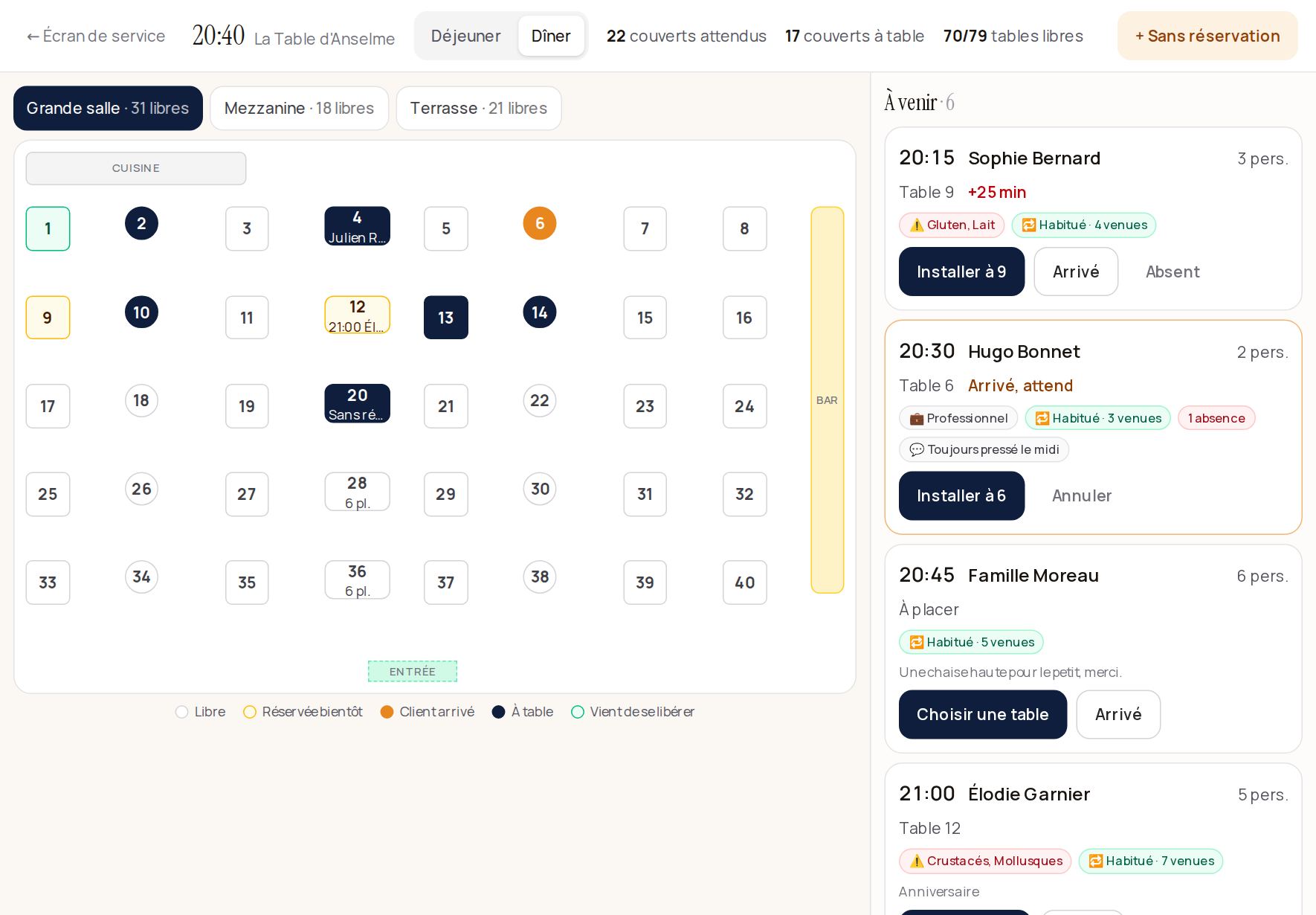The image size is (1316, 915).
Task: Select free table 17
Action: 48,406
